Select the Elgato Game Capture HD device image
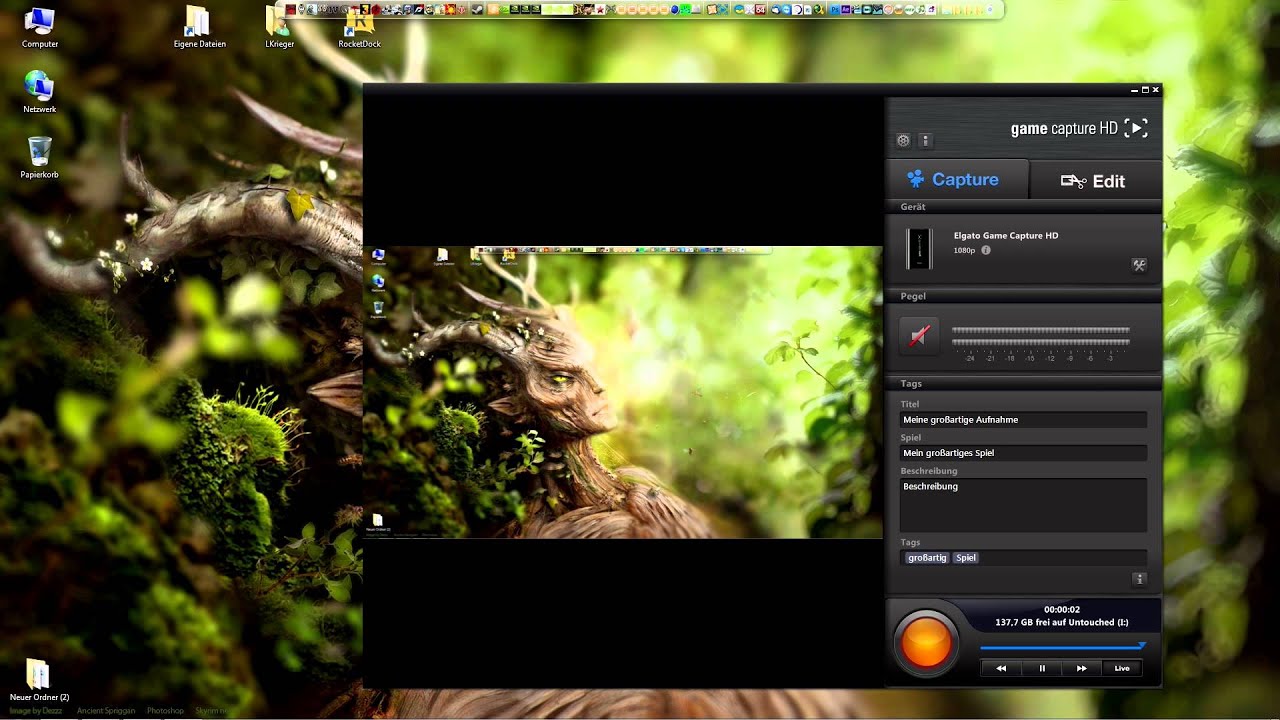This screenshot has width=1280, height=720. click(919, 249)
